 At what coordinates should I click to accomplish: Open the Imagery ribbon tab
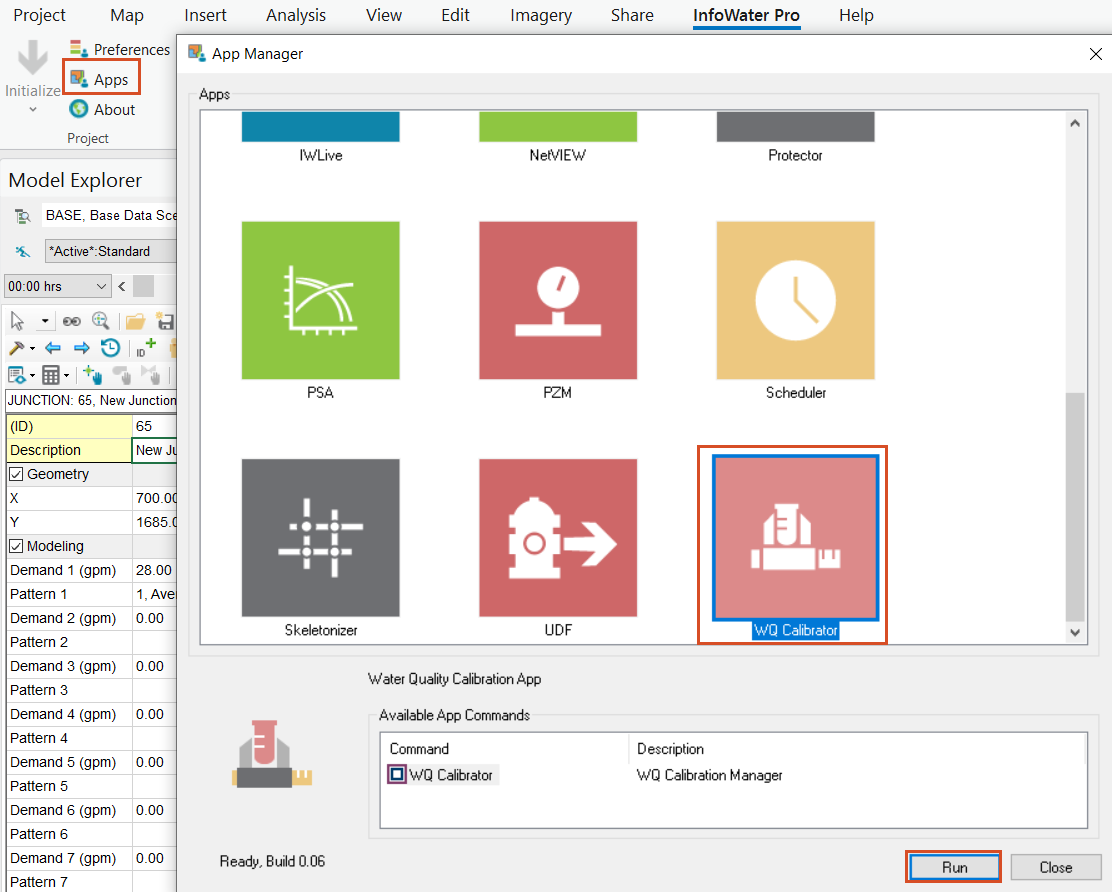[x=541, y=15]
